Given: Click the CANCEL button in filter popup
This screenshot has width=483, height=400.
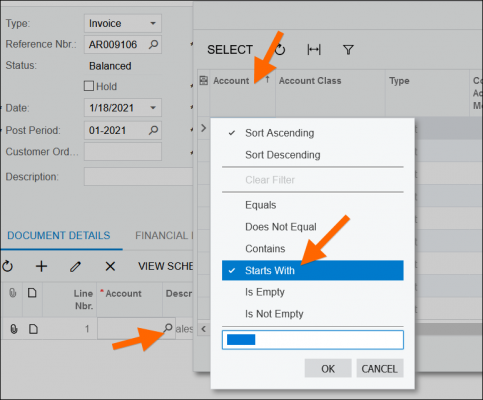Looking at the screenshot, I should click(380, 368).
